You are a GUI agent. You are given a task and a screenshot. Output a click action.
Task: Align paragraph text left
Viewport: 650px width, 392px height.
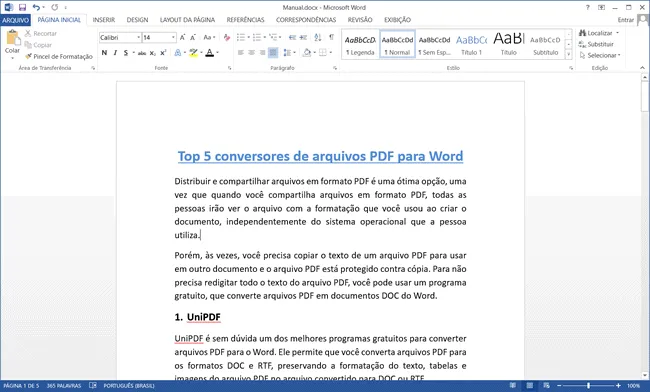point(241,53)
